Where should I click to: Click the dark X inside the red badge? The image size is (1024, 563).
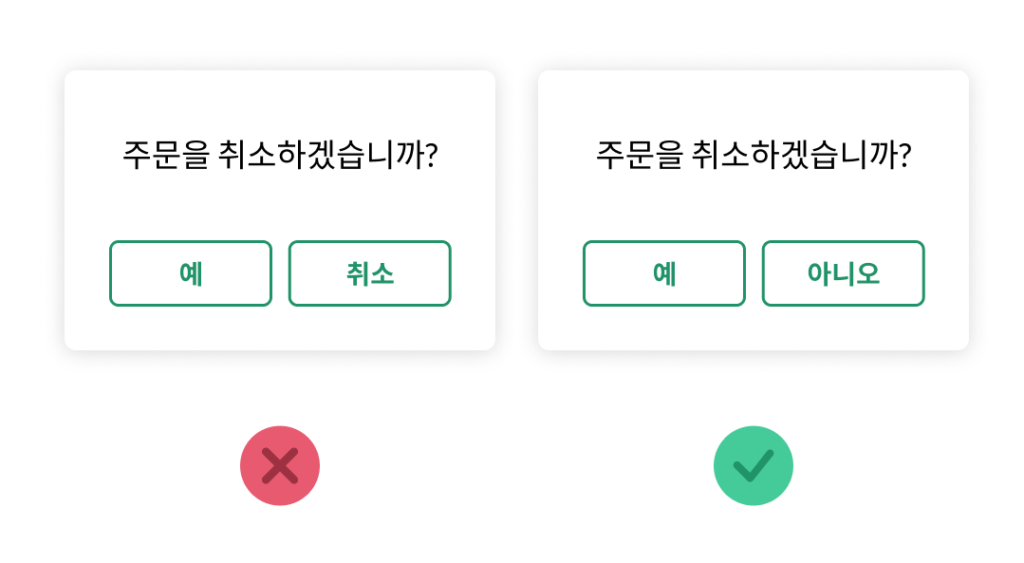[280, 466]
